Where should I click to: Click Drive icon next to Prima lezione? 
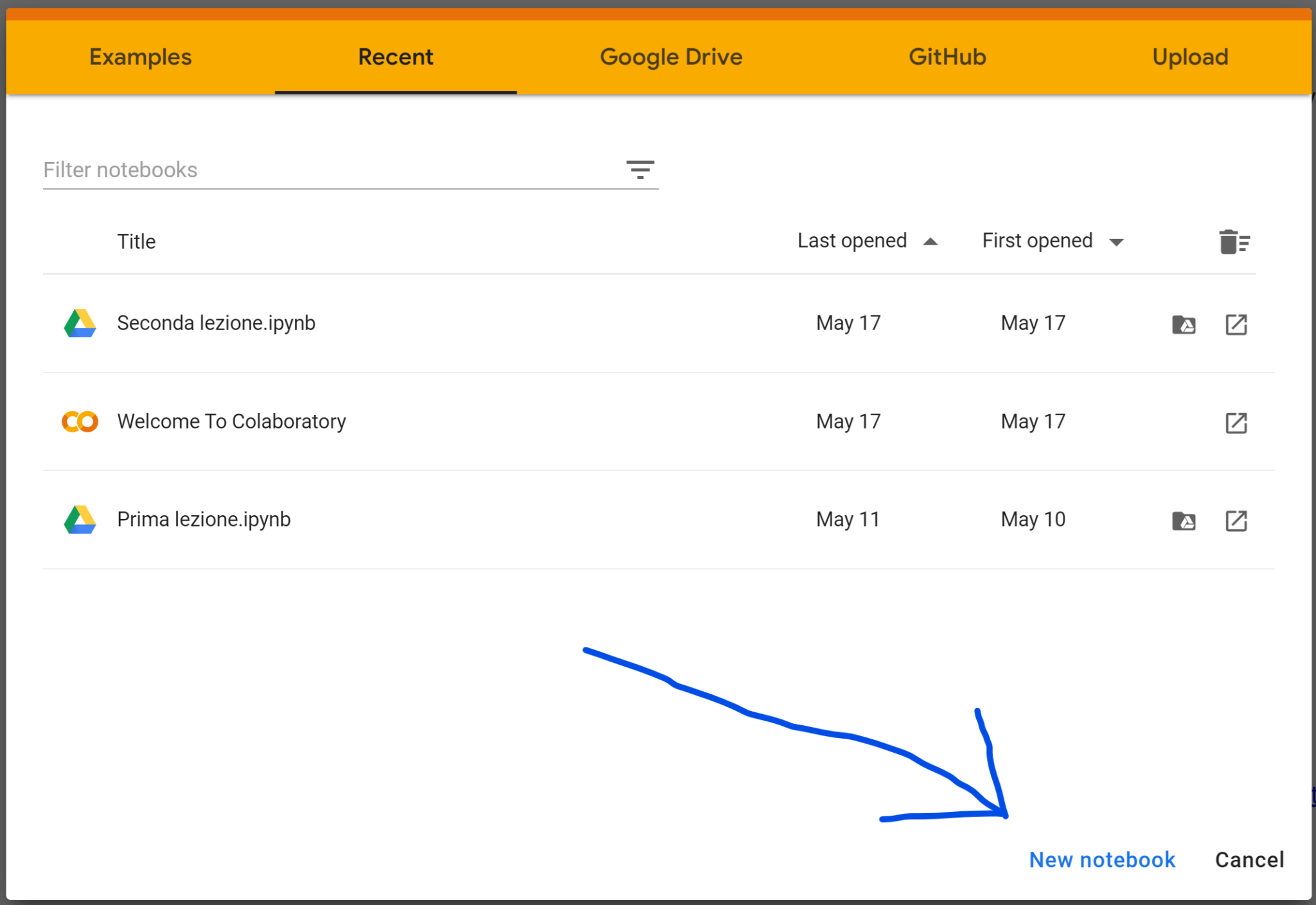(80, 520)
